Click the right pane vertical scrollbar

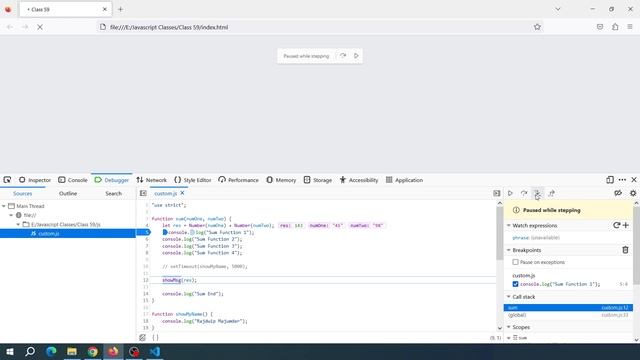(x=636, y=245)
